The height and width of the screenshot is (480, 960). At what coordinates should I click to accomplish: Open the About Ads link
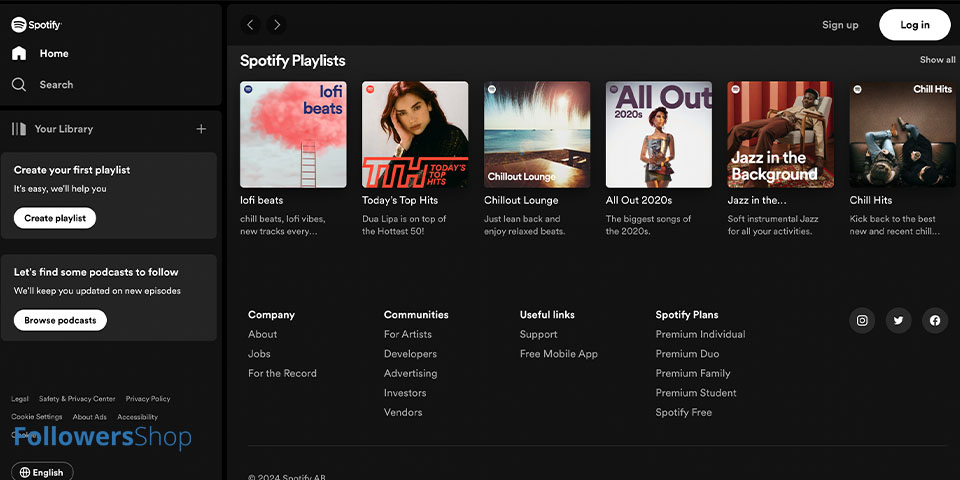coord(89,417)
